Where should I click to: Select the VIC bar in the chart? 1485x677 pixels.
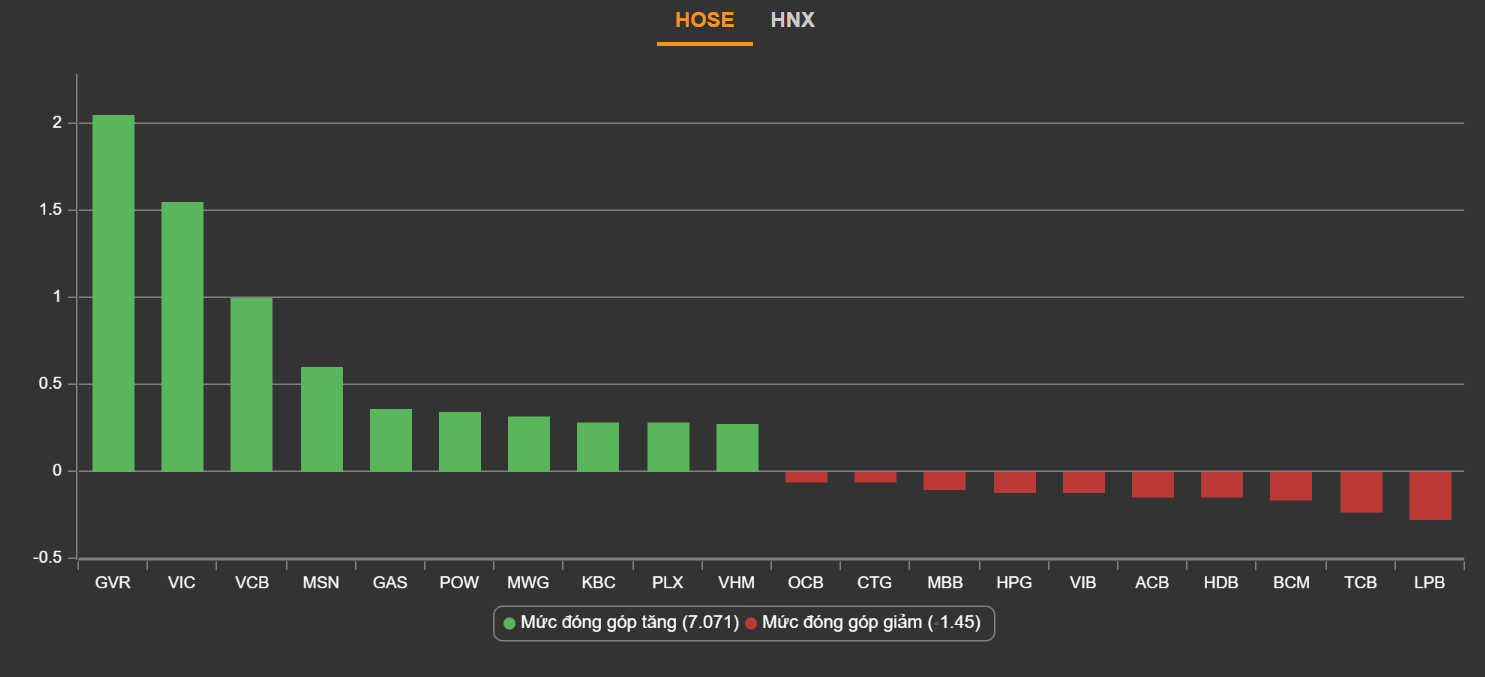[x=182, y=336]
